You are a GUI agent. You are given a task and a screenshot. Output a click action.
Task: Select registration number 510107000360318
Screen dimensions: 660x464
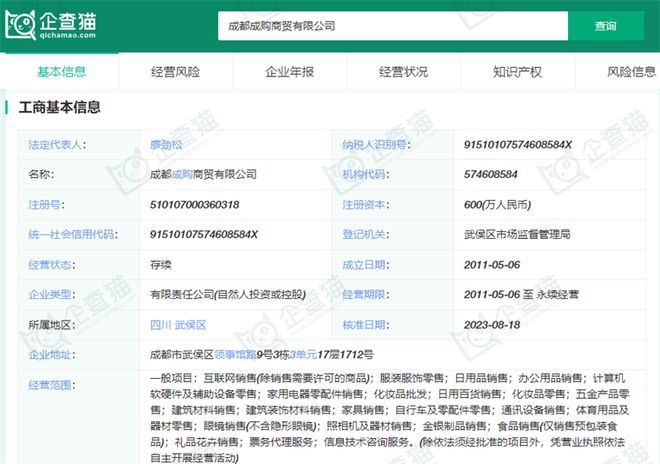pos(194,205)
